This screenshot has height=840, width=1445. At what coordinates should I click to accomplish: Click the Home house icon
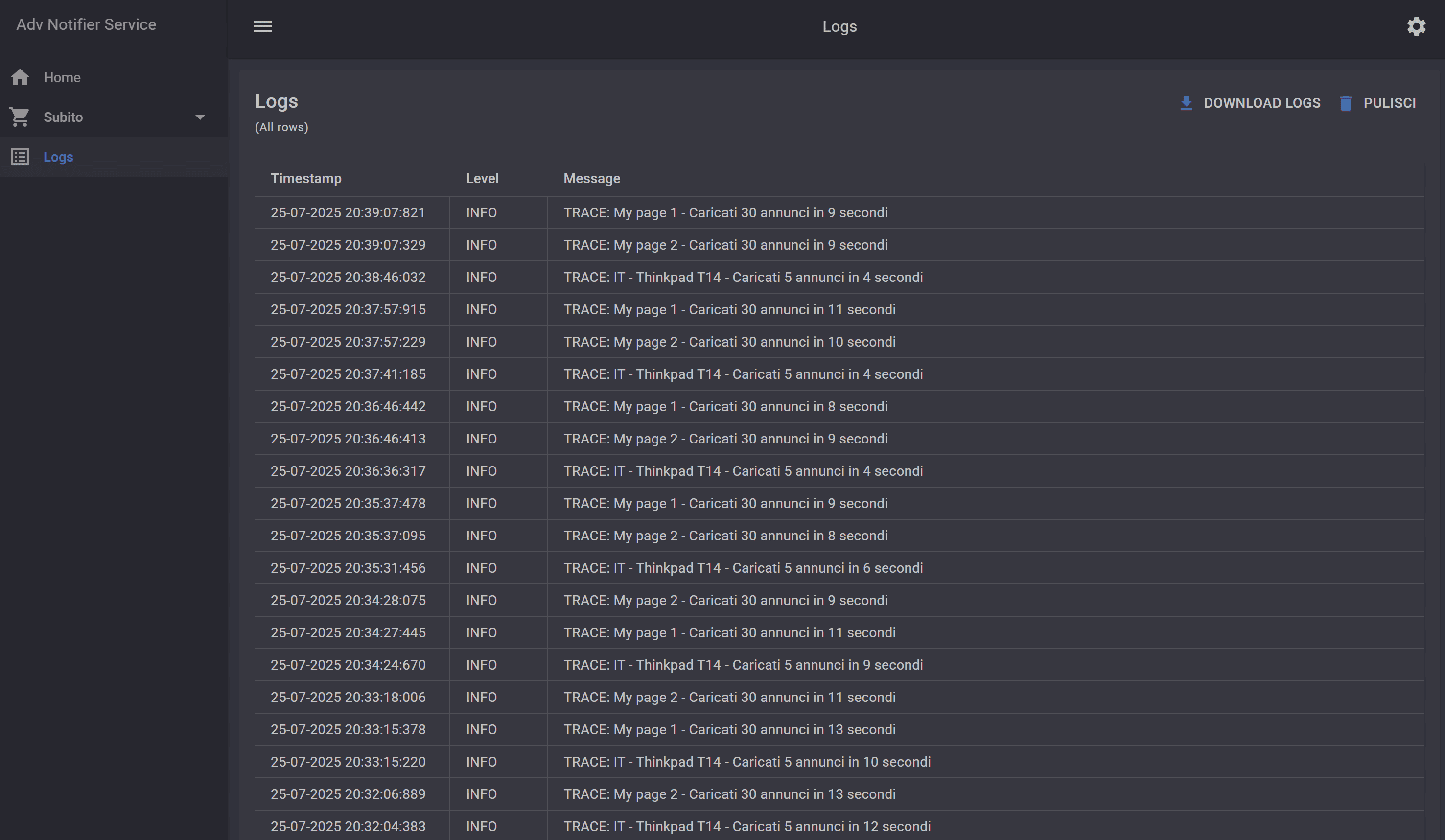click(x=20, y=77)
